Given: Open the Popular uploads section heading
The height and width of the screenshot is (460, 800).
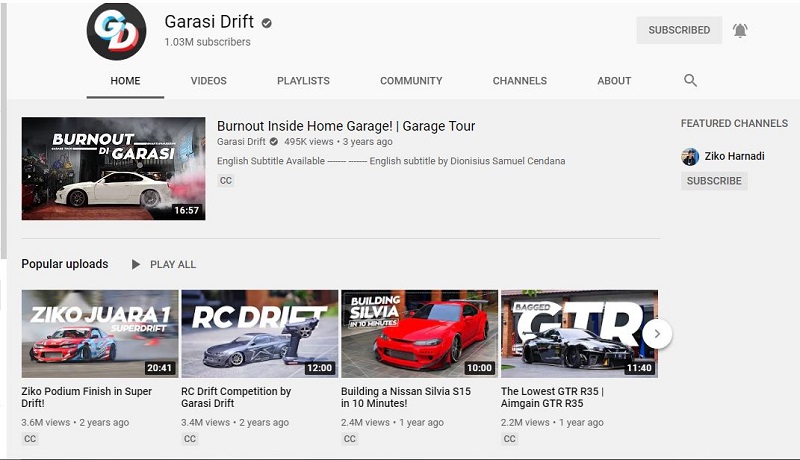Looking at the screenshot, I should pyautogui.click(x=65, y=264).
